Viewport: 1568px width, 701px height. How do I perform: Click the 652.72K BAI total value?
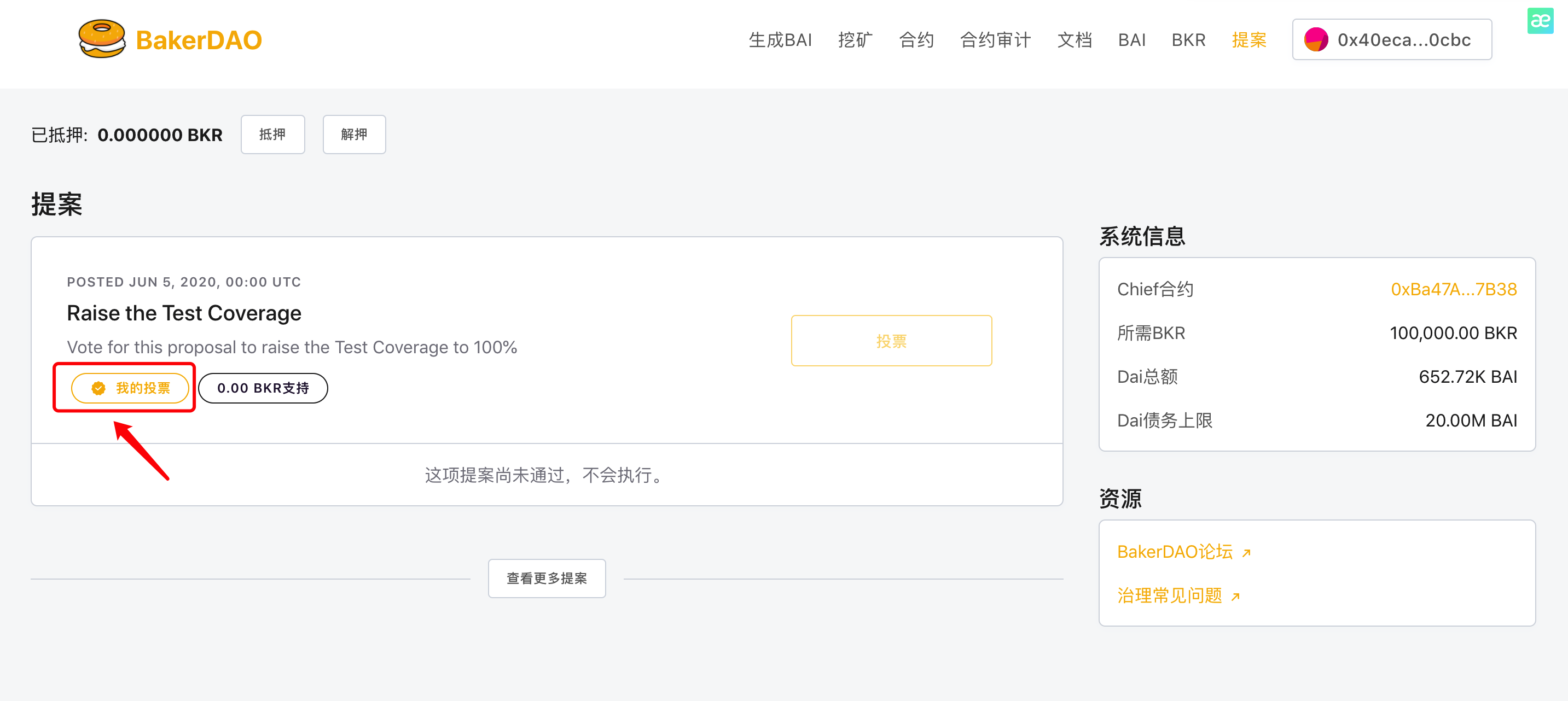pyautogui.click(x=1467, y=377)
